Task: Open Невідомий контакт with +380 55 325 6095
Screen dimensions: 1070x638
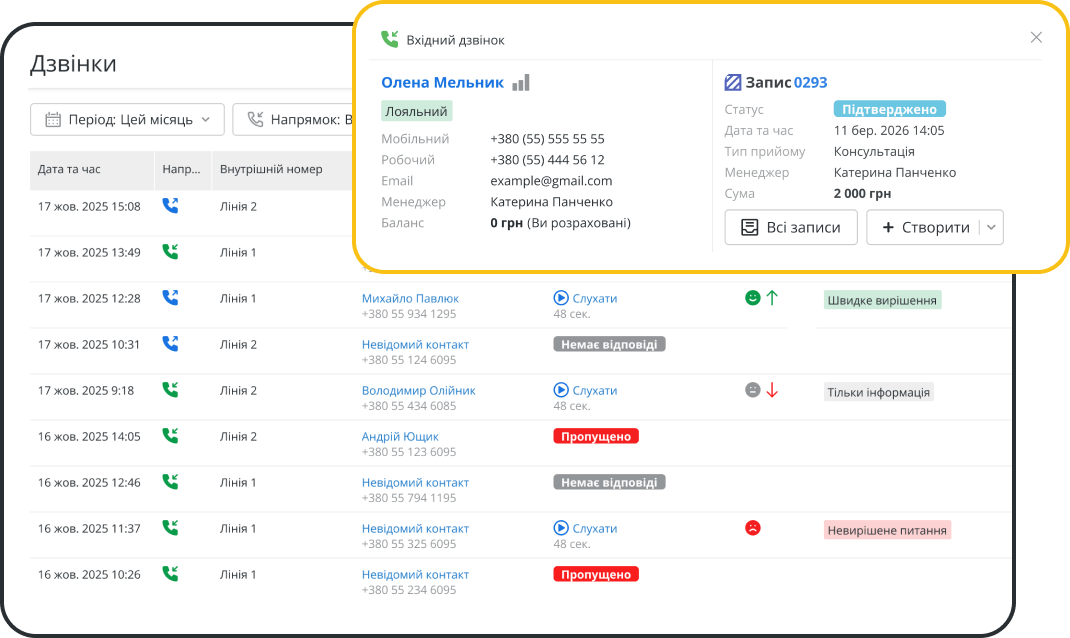Action: point(415,528)
